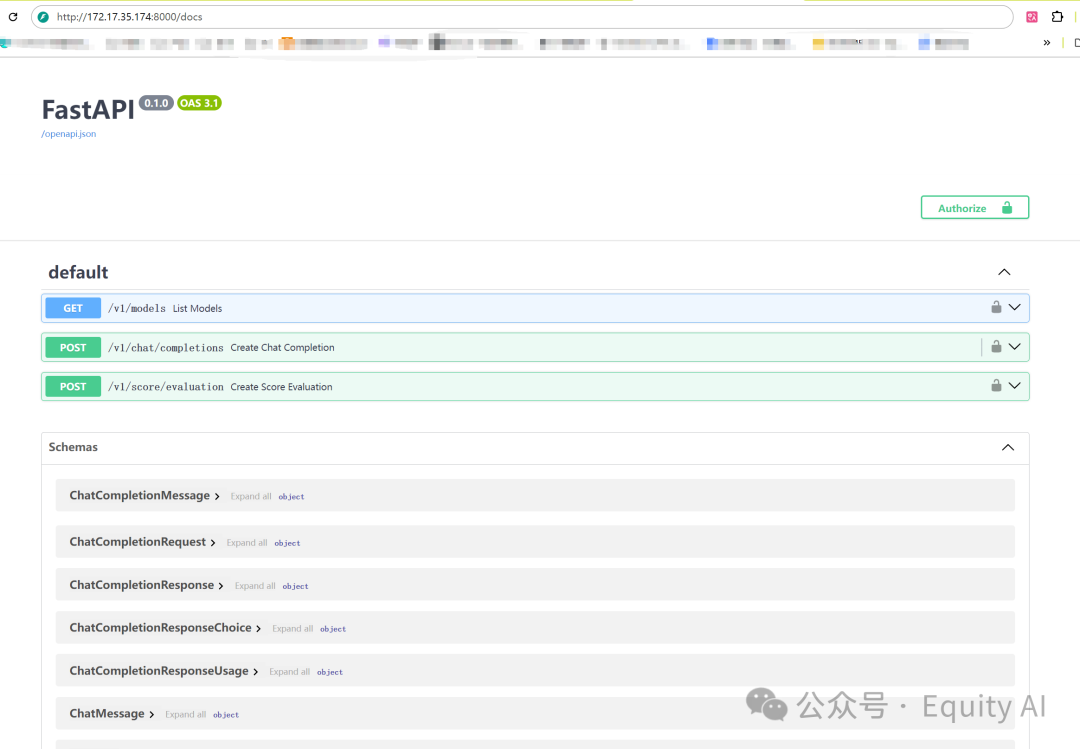Collapse the Schemas section with its chevron
1080x749 pixels.
[x=1008, y=448]
